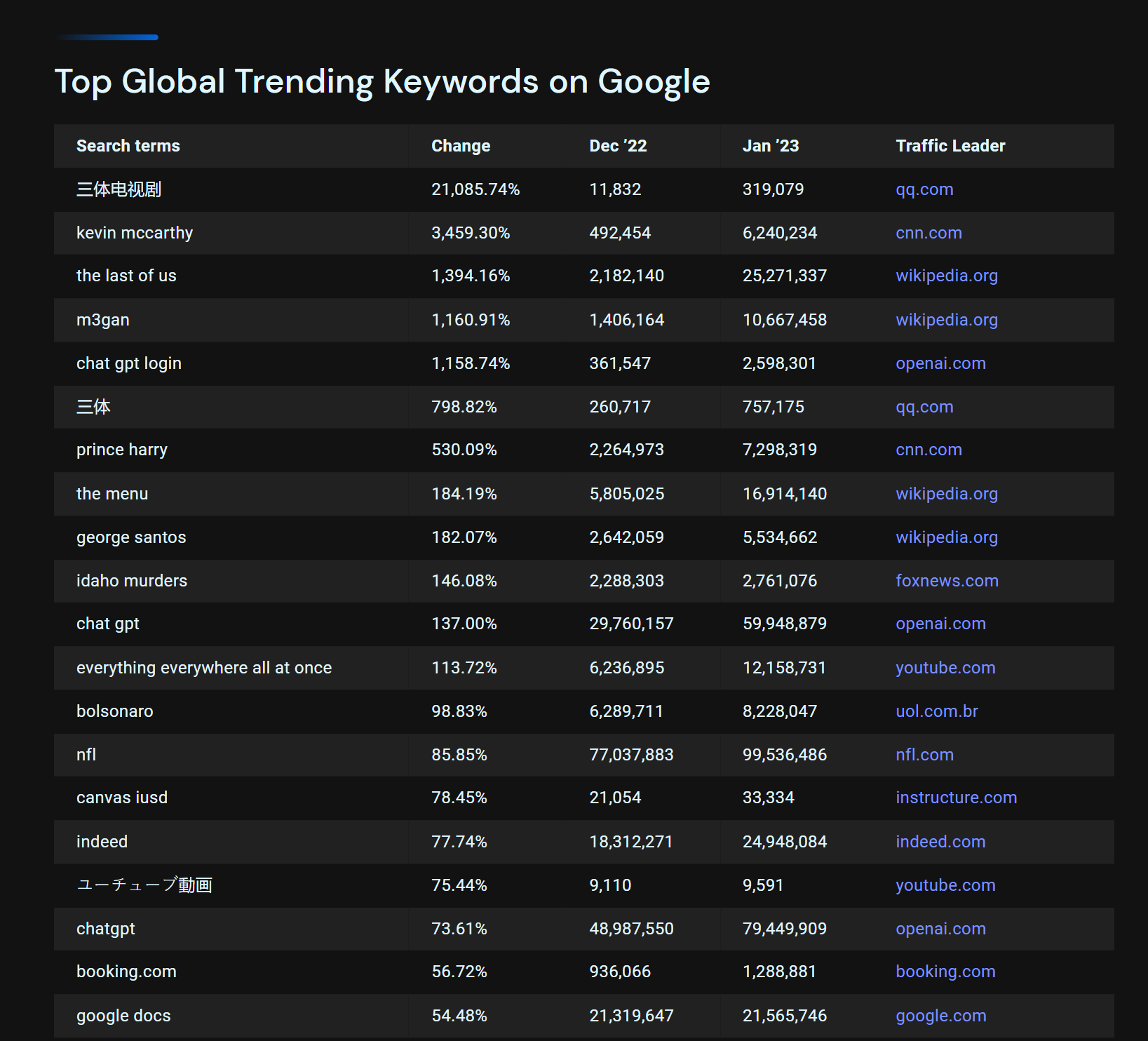Select the george santos search term cell
1148x1041 pixels.
131,537
